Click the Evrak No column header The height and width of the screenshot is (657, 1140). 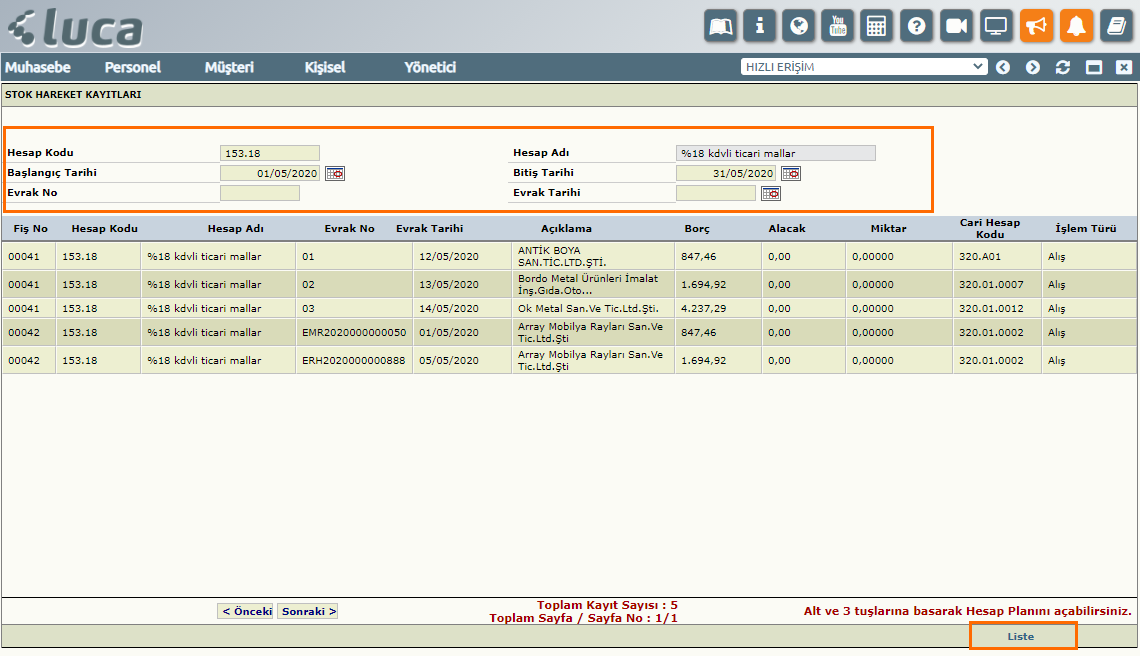[349, 229]
